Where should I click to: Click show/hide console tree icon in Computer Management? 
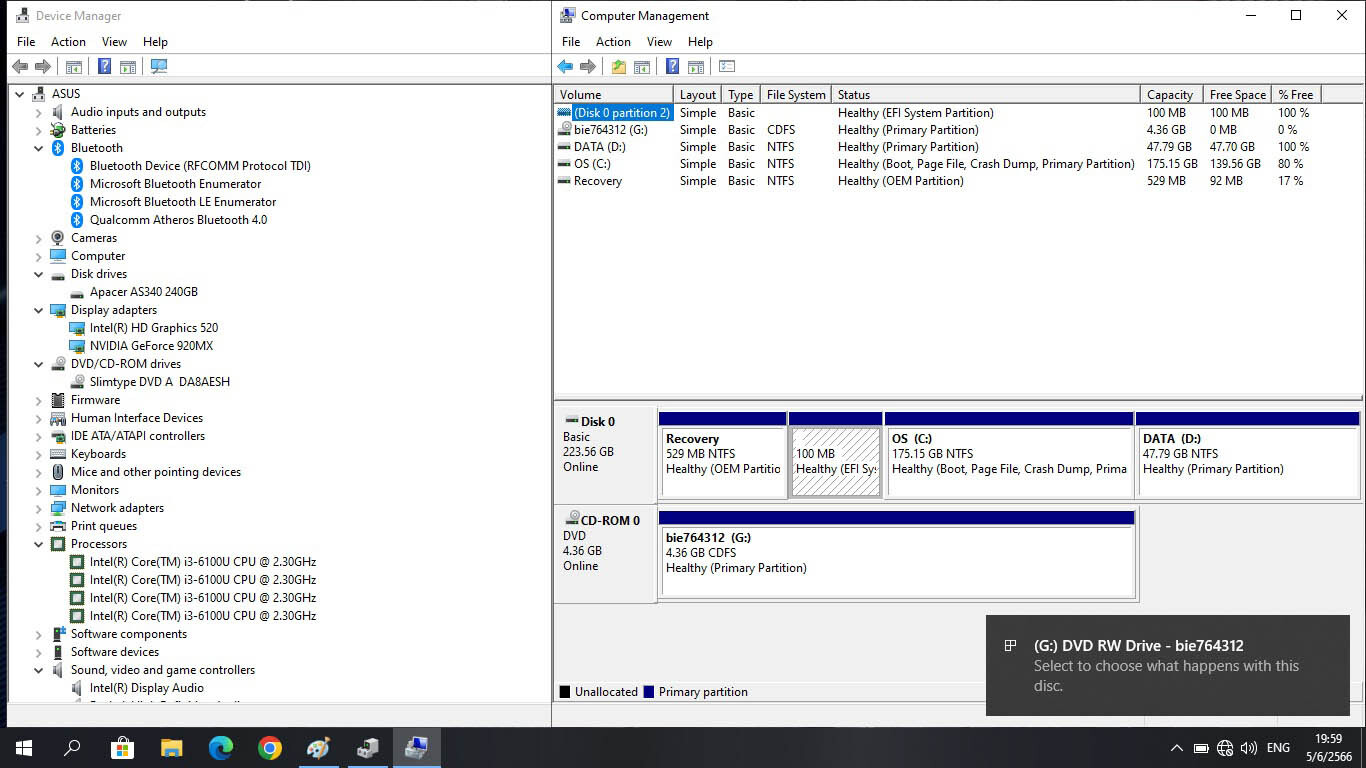[x=642, y=67]
